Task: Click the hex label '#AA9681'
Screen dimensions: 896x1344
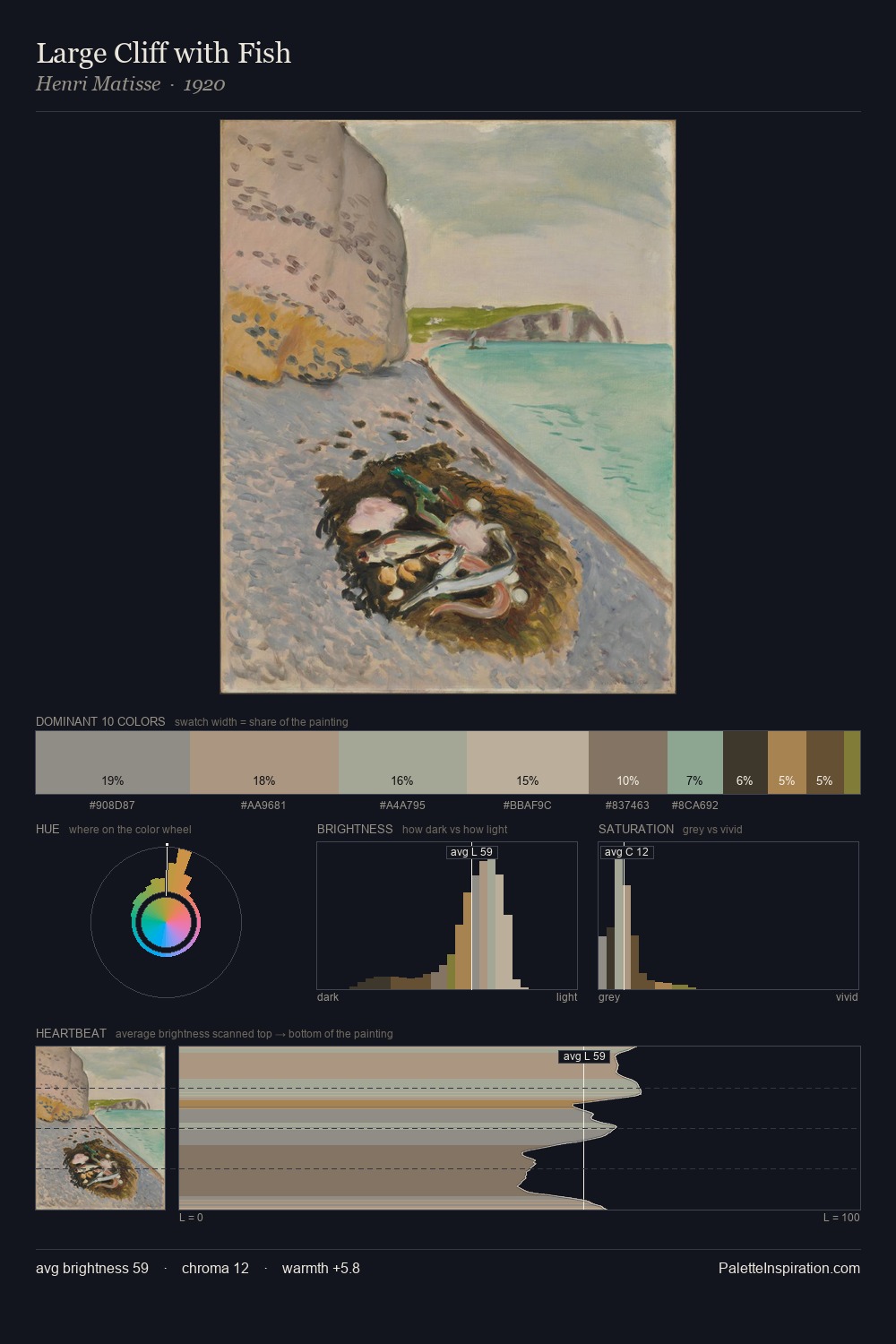Action: pyautogui.click(x=263, y=806)
